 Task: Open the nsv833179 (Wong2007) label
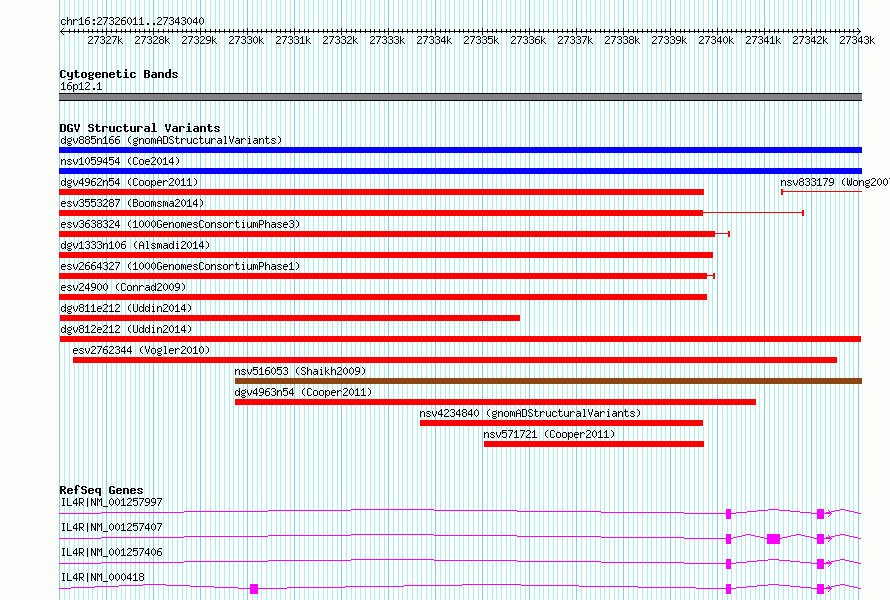pyautogui.click(x=834, y=182)
